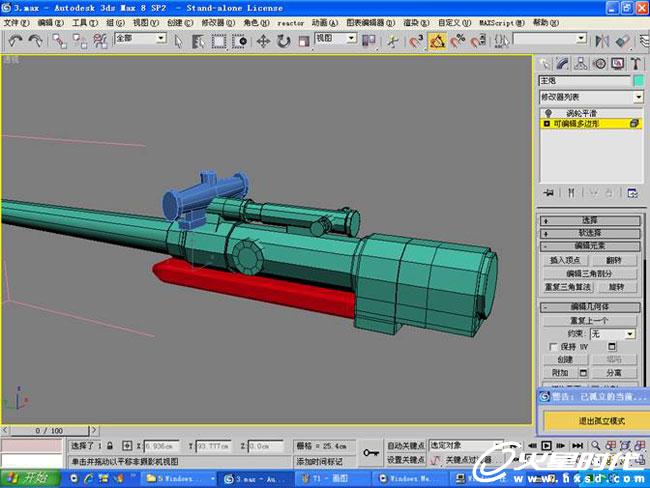Open the 修改器列表 modifier list dropdown
650x488 pixels.
591,97
